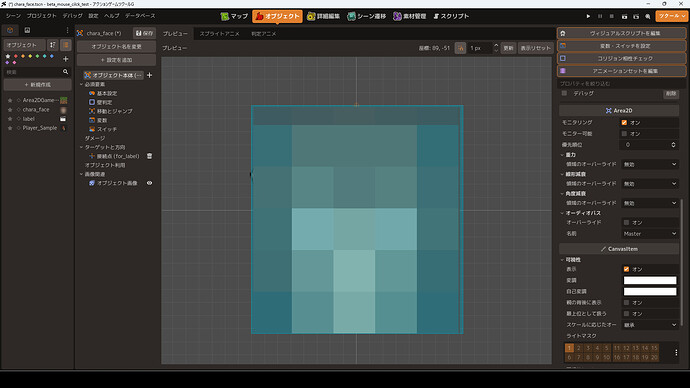Open スケールに応じた dropdown
This screenshot has width=690, height=388.
650,325
